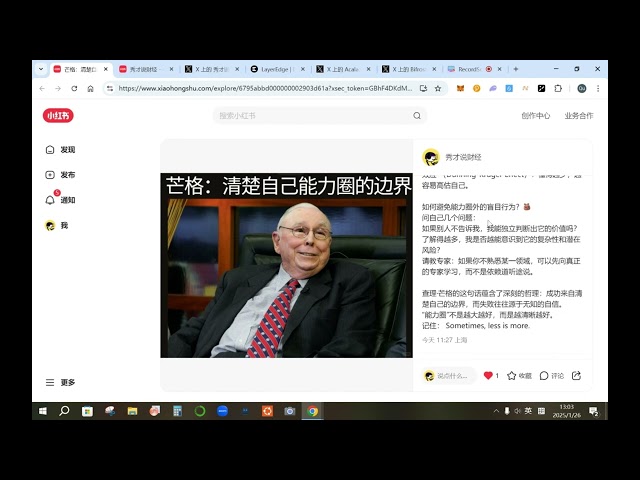This screenshot has width=640, height=480.
Task: Reload the page with the refresh icon
Action: click(74, 89)
